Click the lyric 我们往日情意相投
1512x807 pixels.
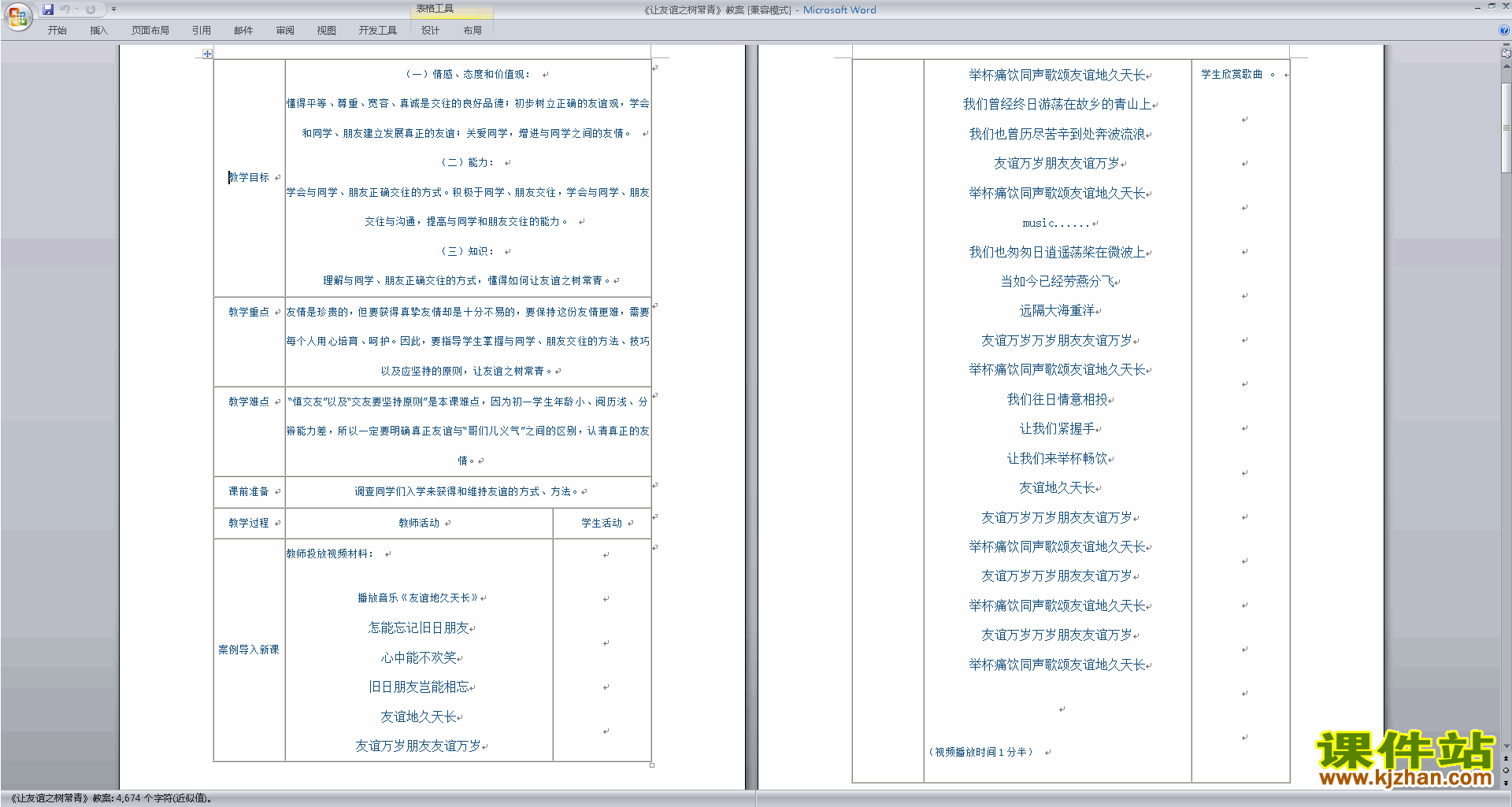(x=1057, y=399)
